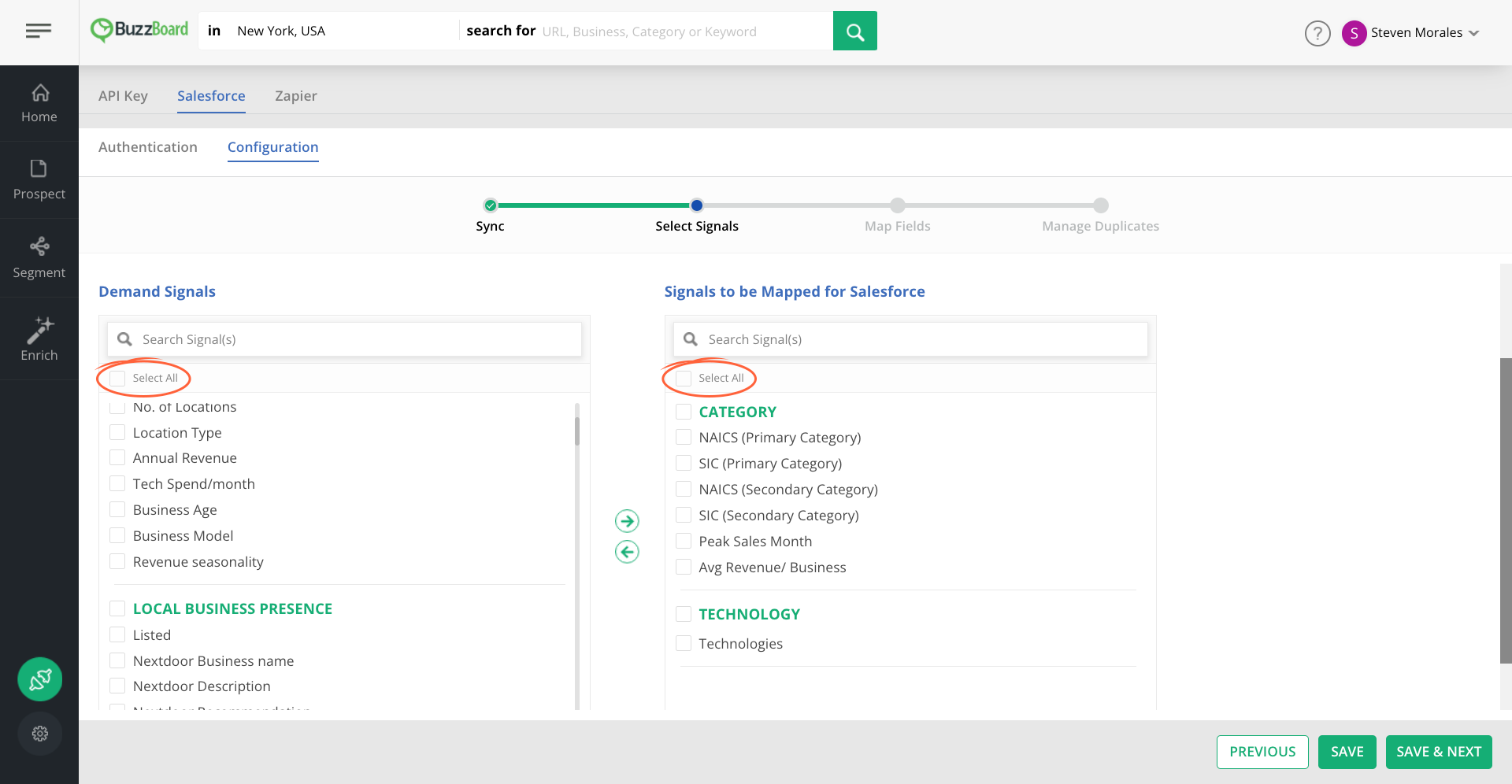Move selected signals left with arrow
The width and height of the screenshot is (1512, 784).
[627, 552]
